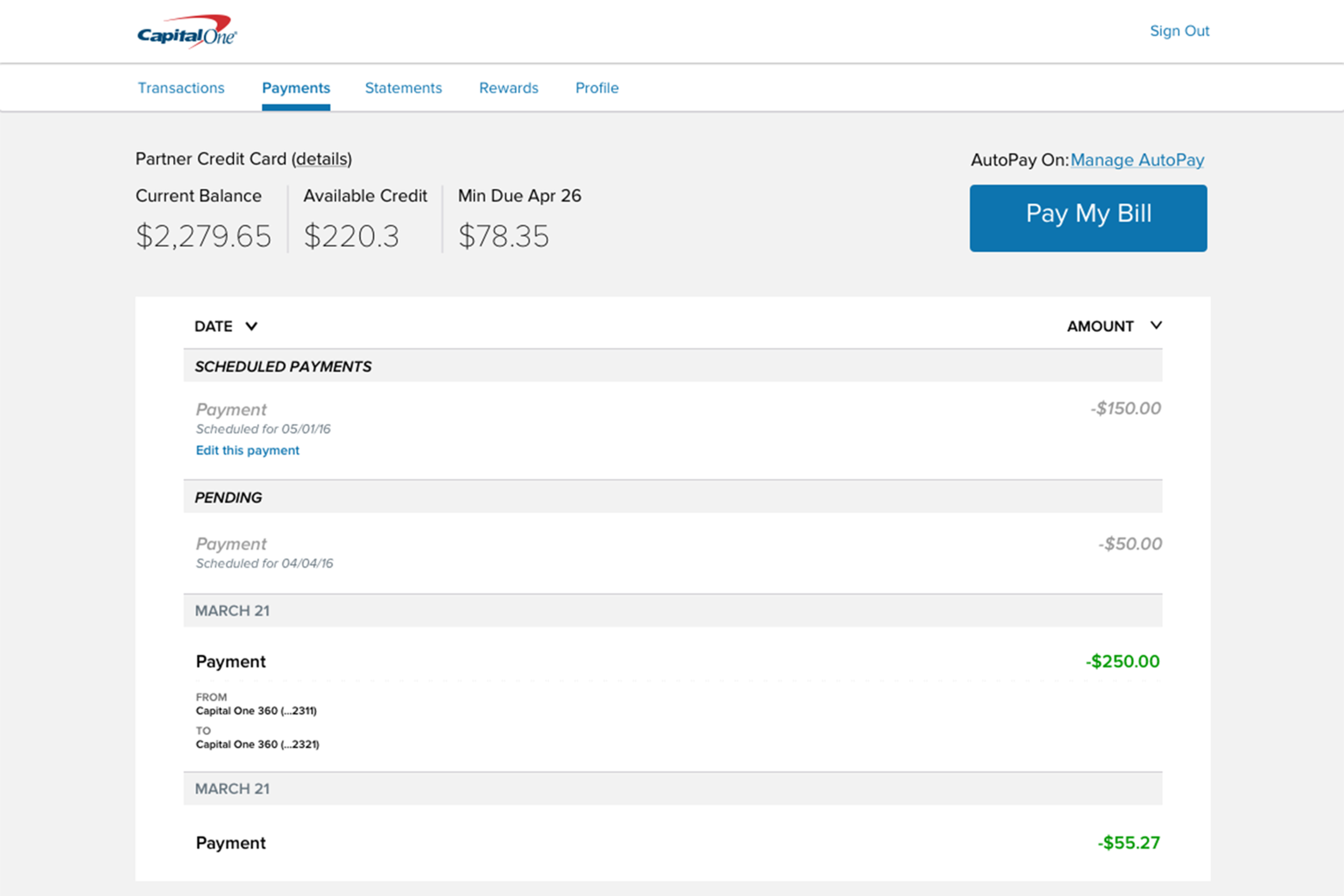Sign Out of the account

[x=1179, y=31]
